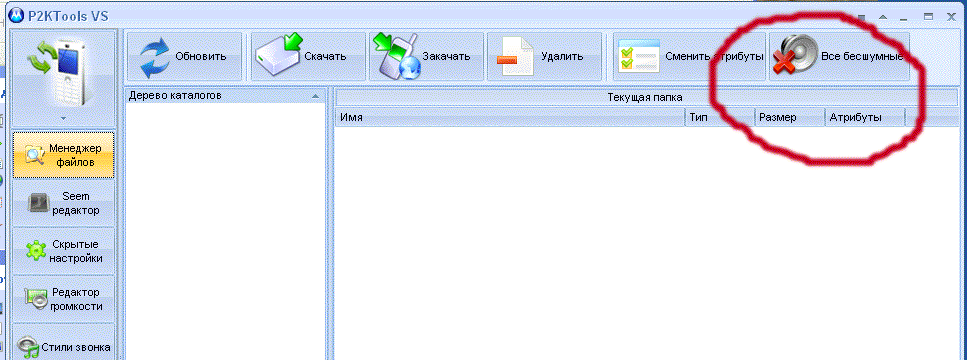Collapse the Дерево каталогов panel arrow
This screenshot has width=967, height=360.
316,96
